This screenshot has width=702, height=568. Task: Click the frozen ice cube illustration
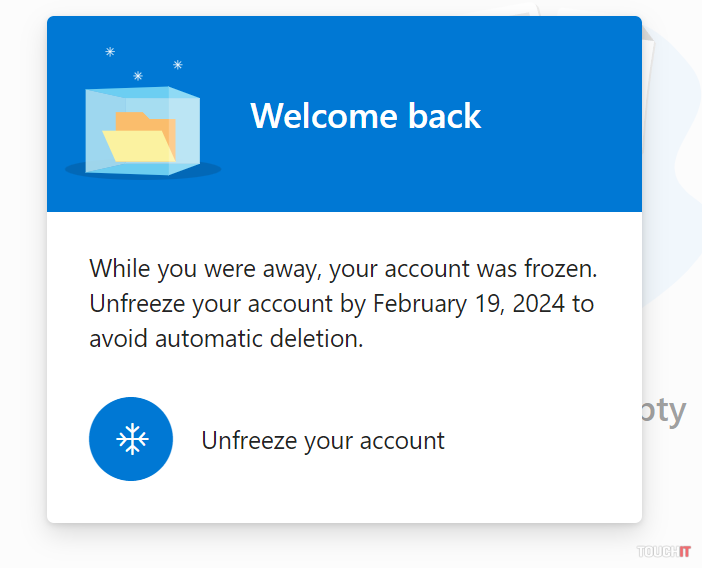[142, 130]
